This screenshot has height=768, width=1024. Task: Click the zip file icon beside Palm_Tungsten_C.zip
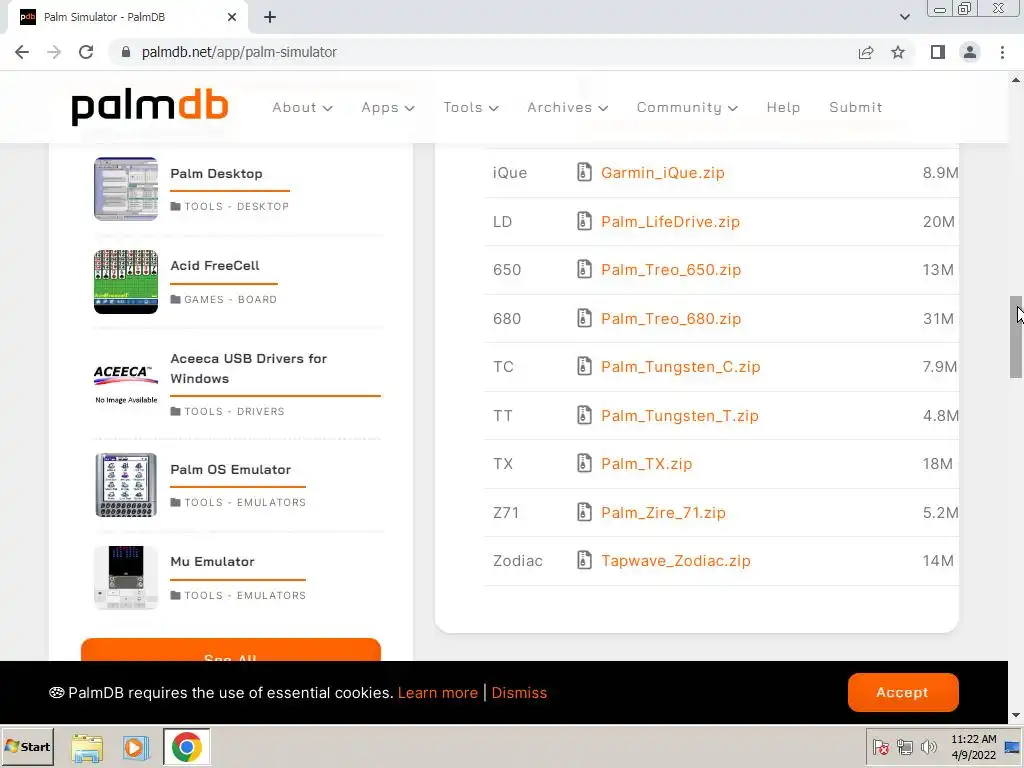click(x=584, y=366)
